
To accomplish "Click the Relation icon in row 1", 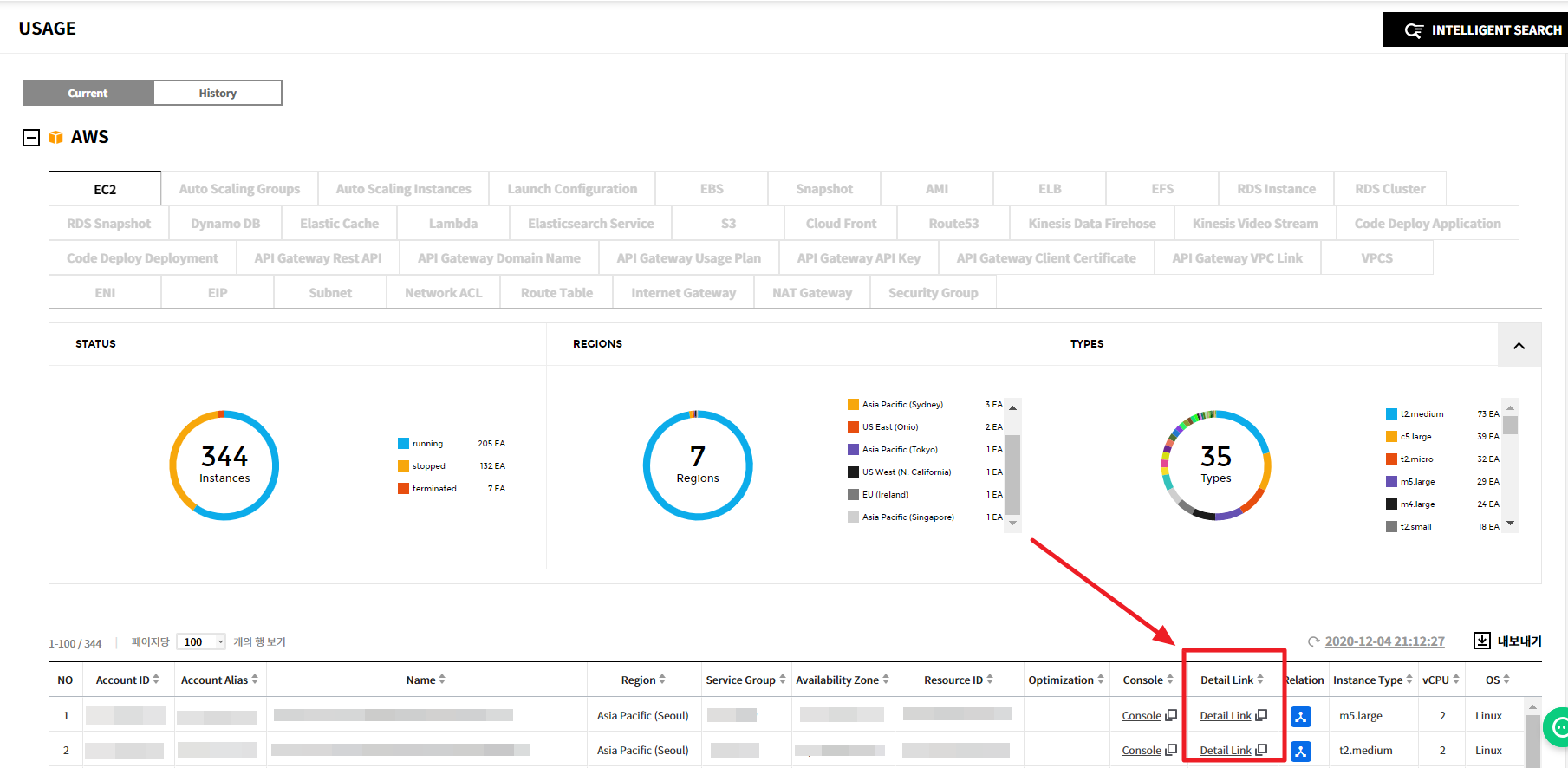I will click(1300, 717).
